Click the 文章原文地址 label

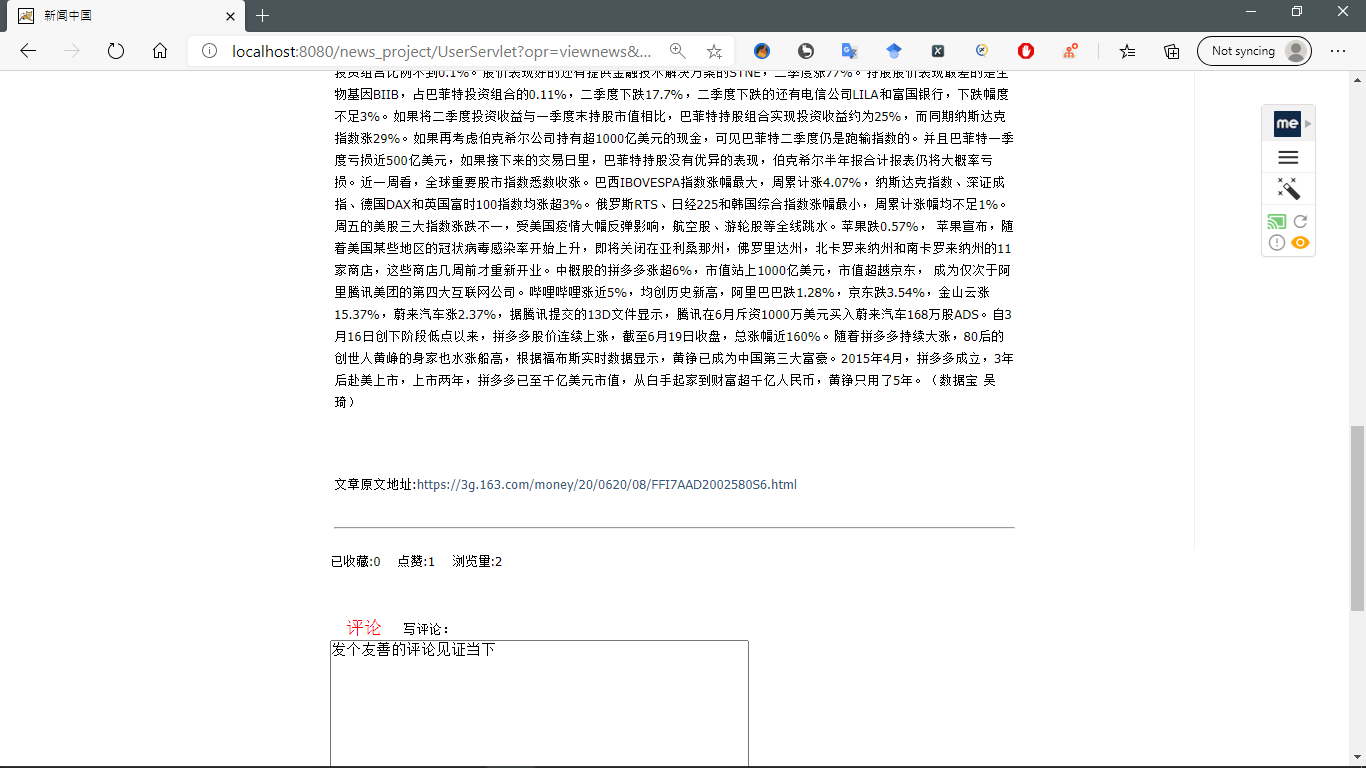pos(375,485)
